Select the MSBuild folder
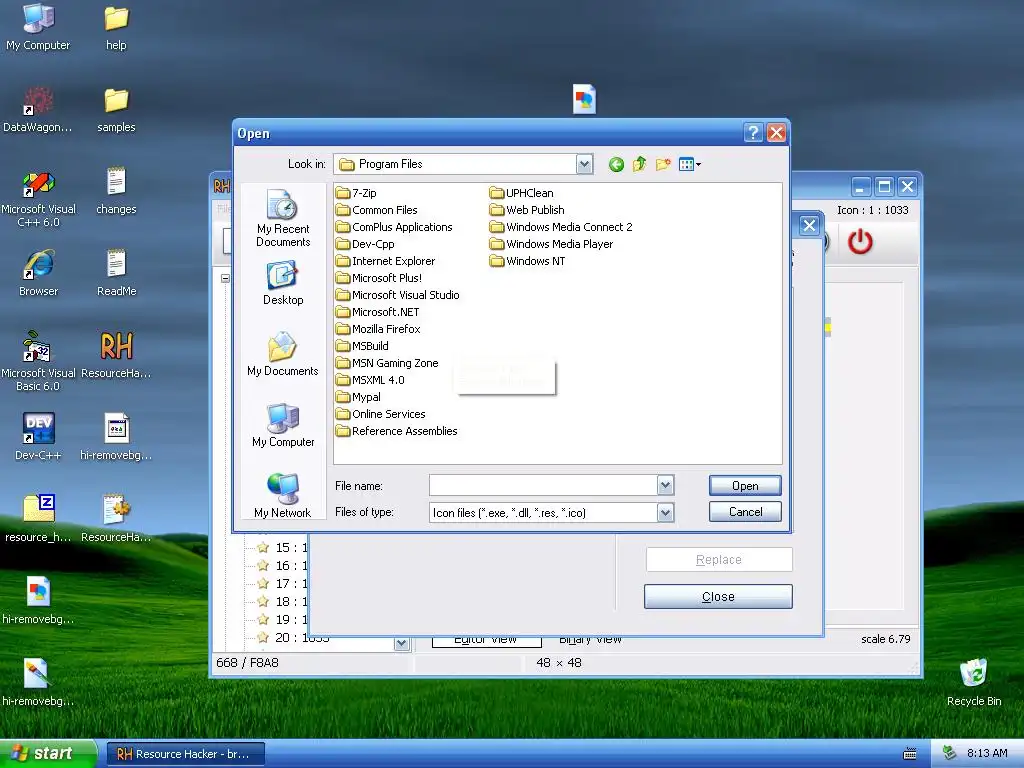The width and height of the screenshot is (1024, 768). 362,345
